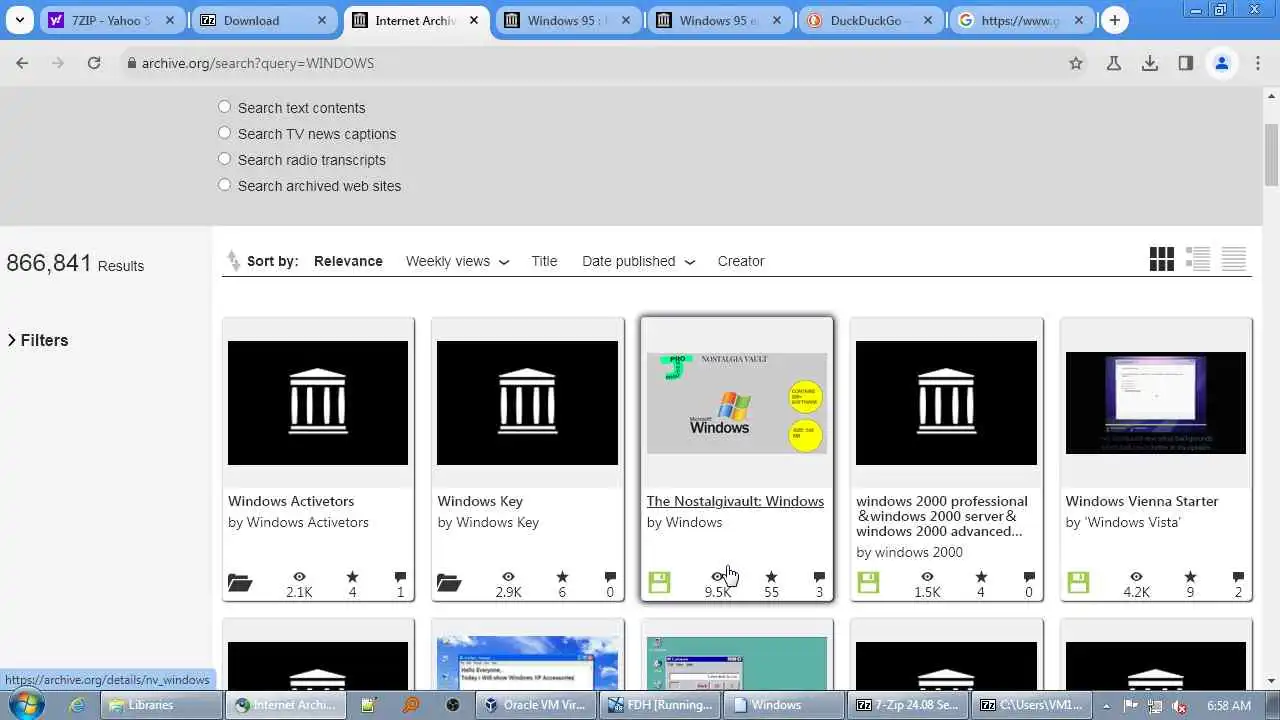Click the taskbar clock showing 6:58 AM
Image resolution: width=1280 pixels, height=720 pixels.
point(1229,706)
